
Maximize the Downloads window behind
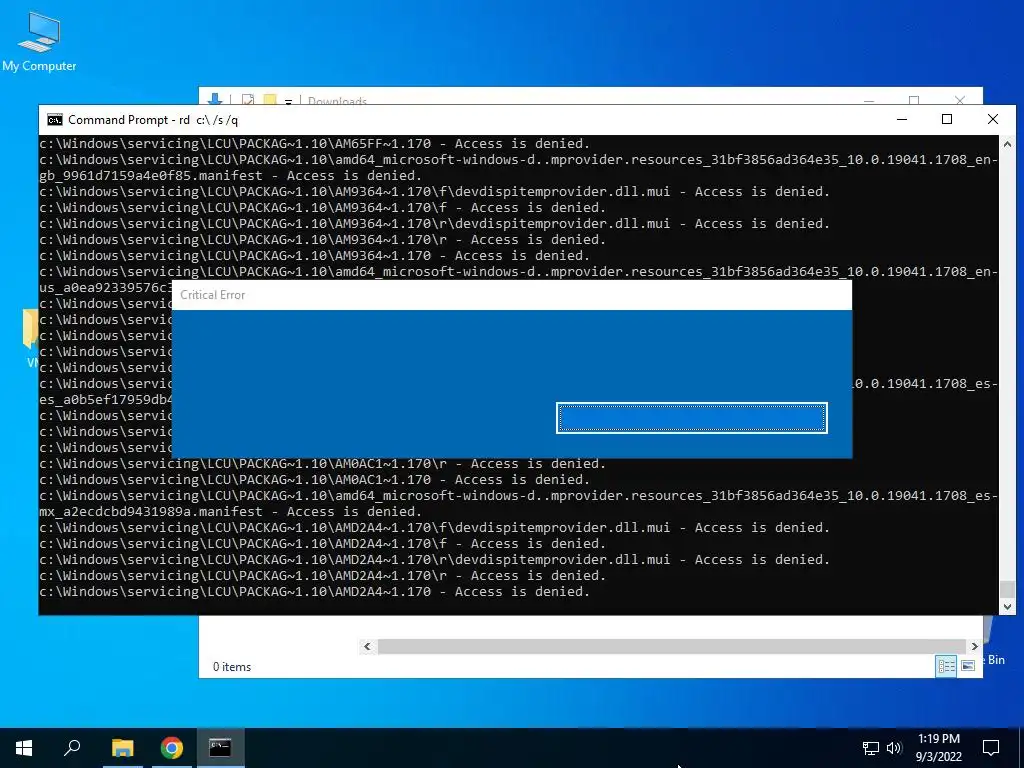(x=914, y=99)
